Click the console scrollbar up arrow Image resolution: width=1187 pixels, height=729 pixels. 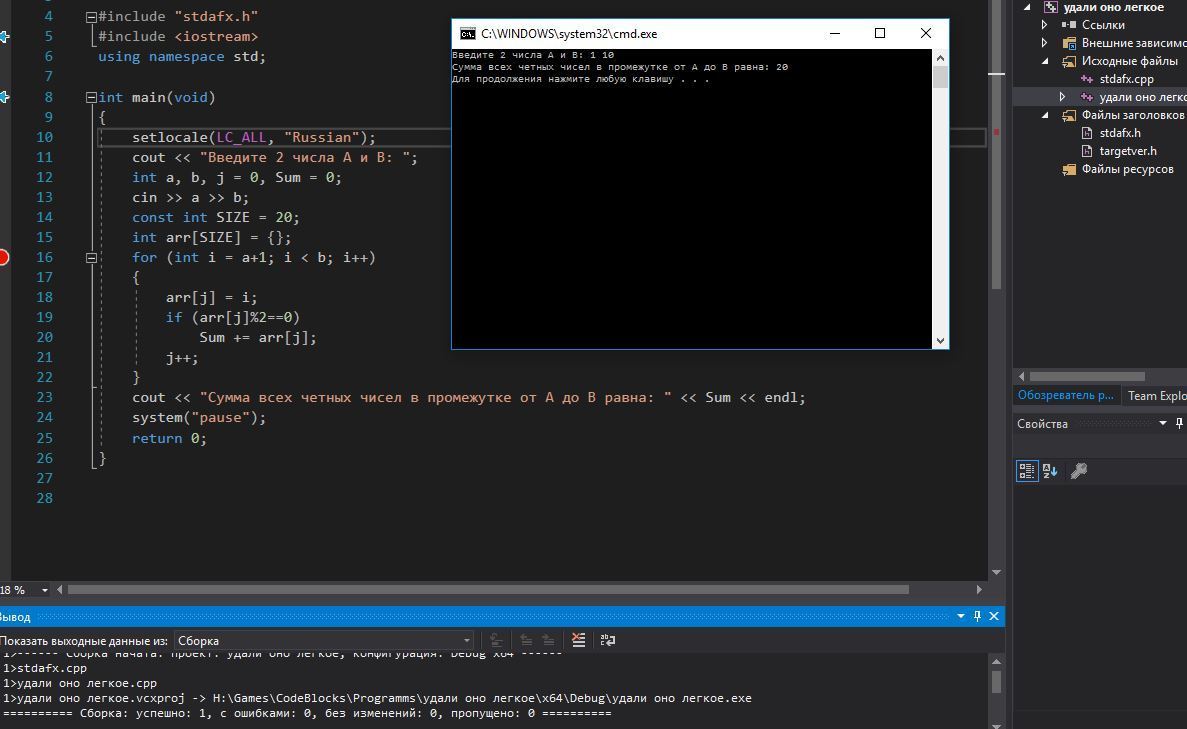tap(940, 58)
